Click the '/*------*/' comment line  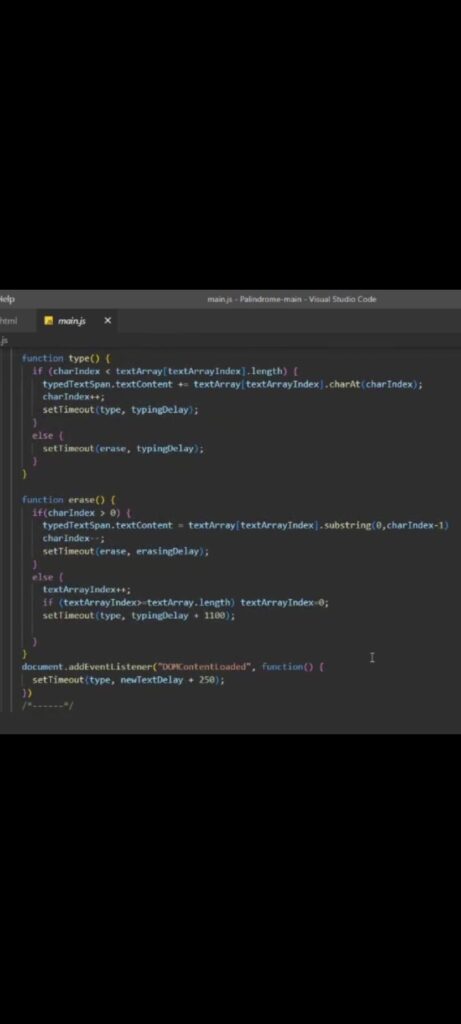(48, 705)
